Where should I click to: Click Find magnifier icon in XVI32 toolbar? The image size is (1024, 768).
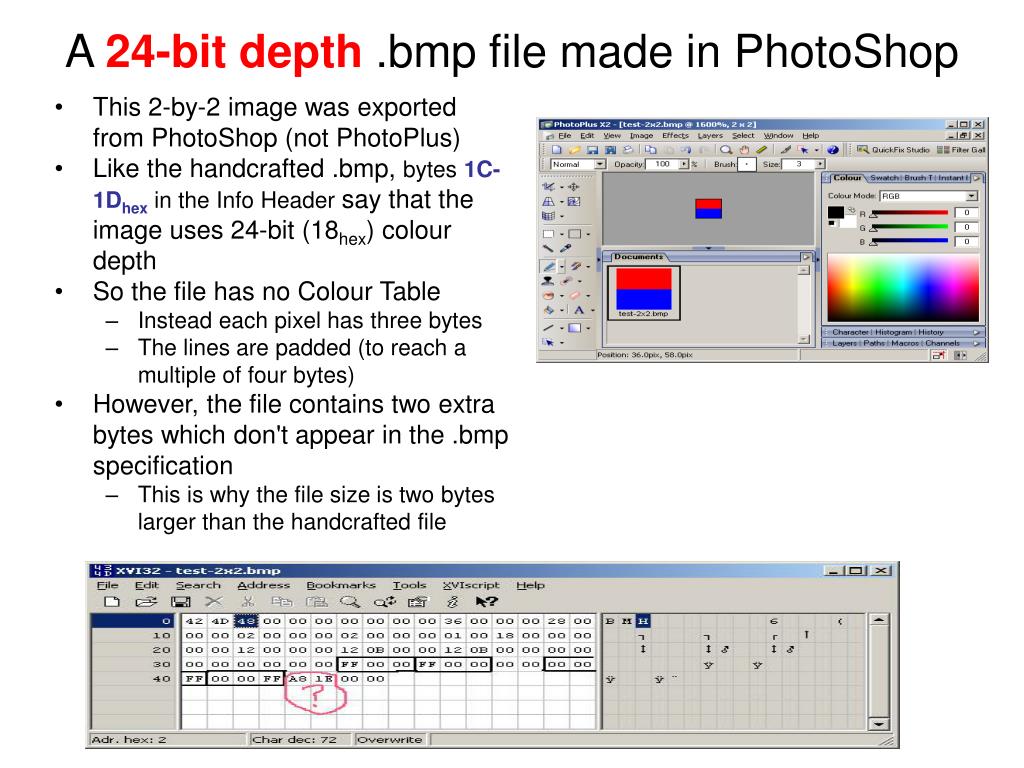pos(350,601)
